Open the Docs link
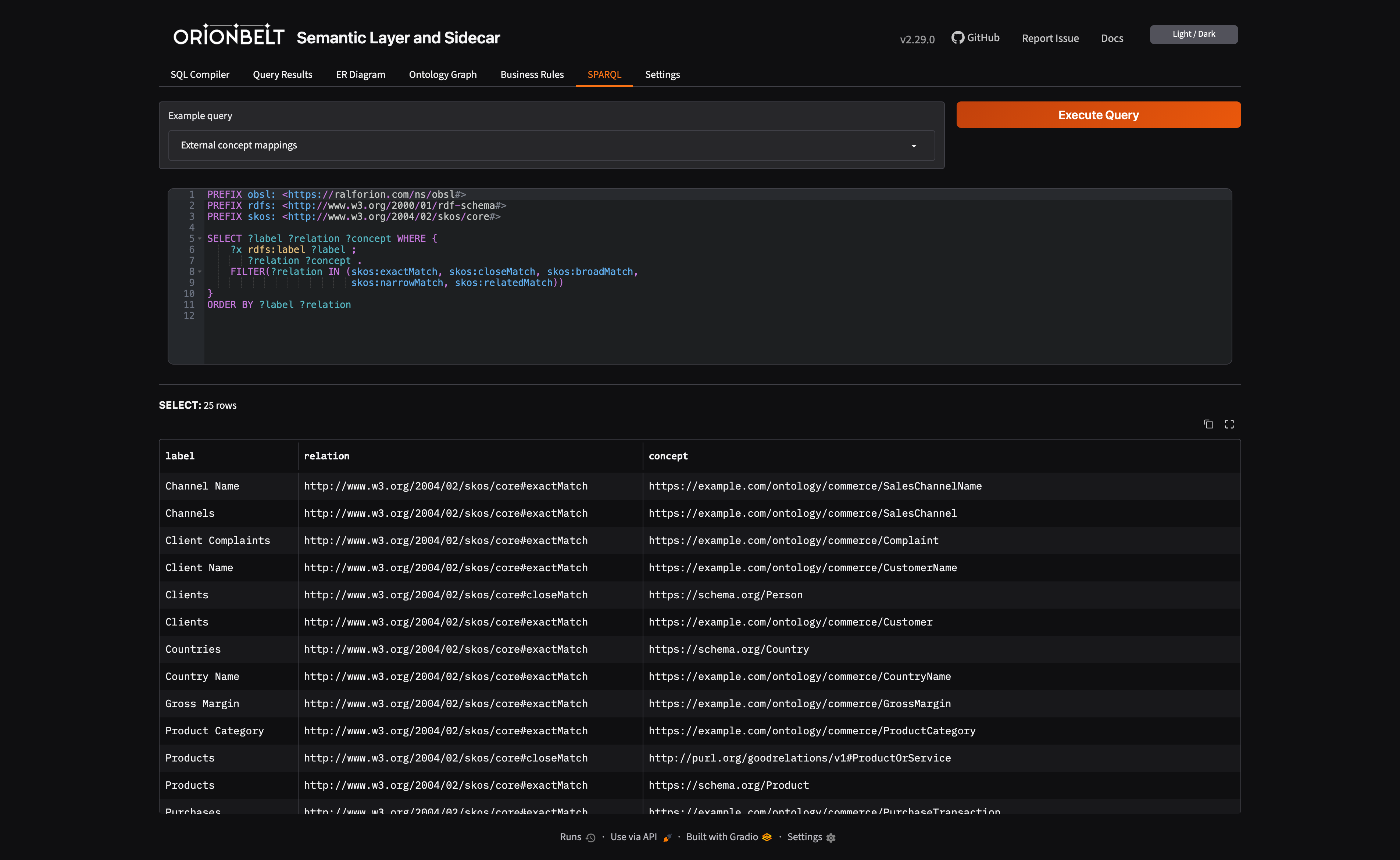Viewport: 1400px width, 860px height. (x=1111, y=38)
